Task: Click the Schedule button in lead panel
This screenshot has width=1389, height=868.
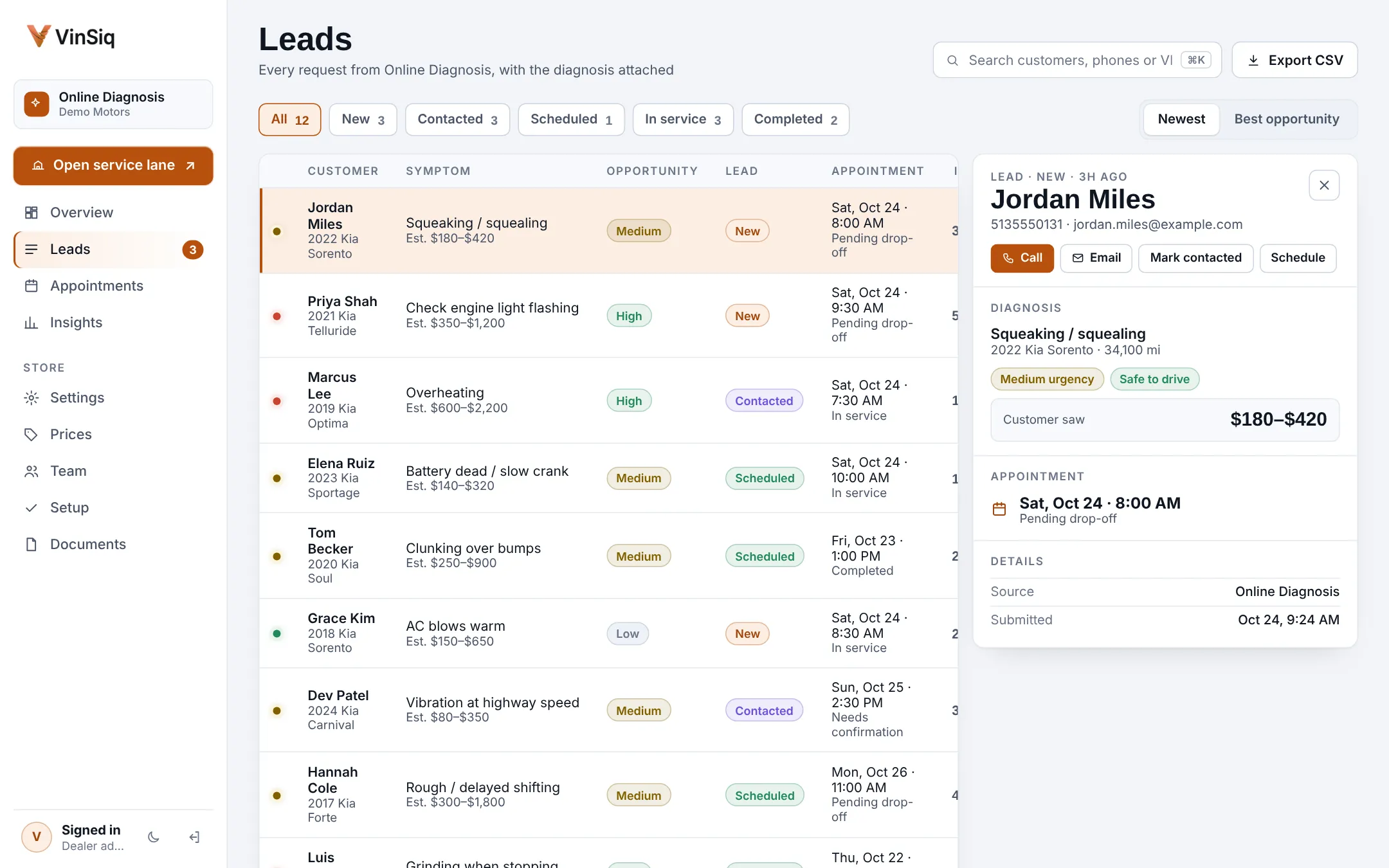Action: click(1298, 258)
